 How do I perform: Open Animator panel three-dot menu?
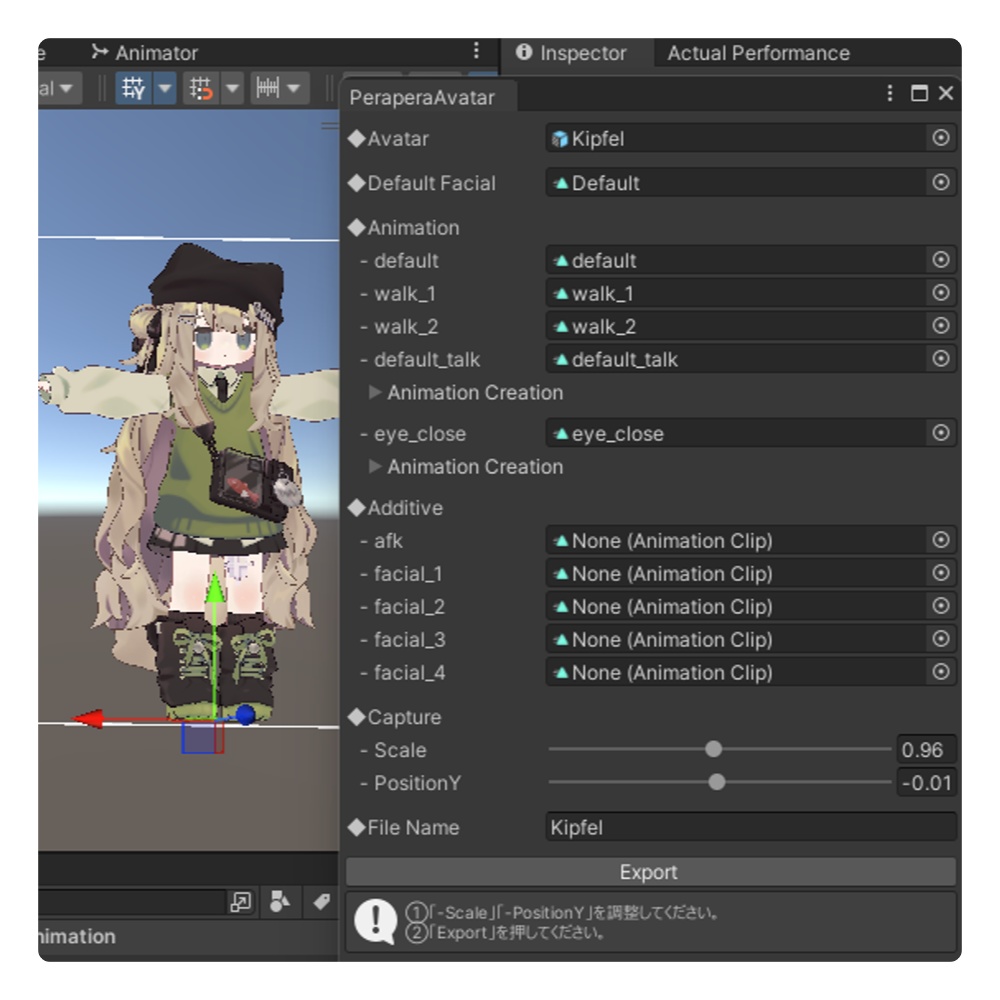(x=476, y=51)
